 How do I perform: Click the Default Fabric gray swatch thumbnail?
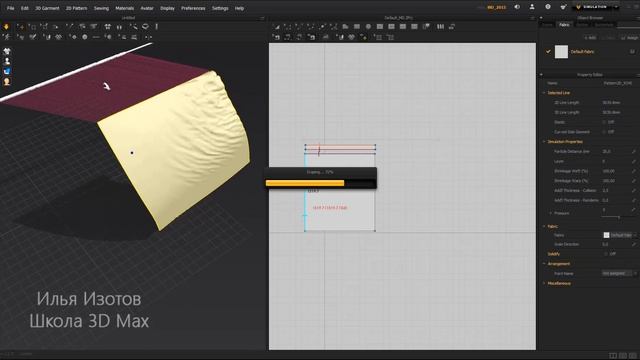pyautogui.click(x=561, y=52)
